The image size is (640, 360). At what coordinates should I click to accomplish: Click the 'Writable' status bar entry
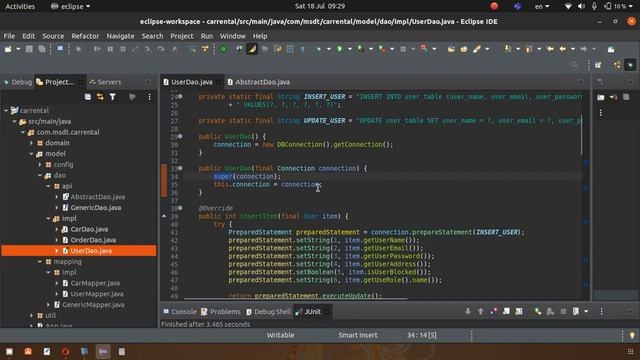(x=280, y=335)
